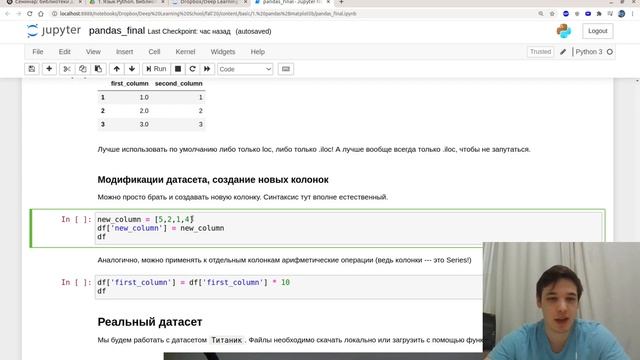This screenshot has width=640, height=360.
Task: Open the Widgets menu
Action: 223,52
